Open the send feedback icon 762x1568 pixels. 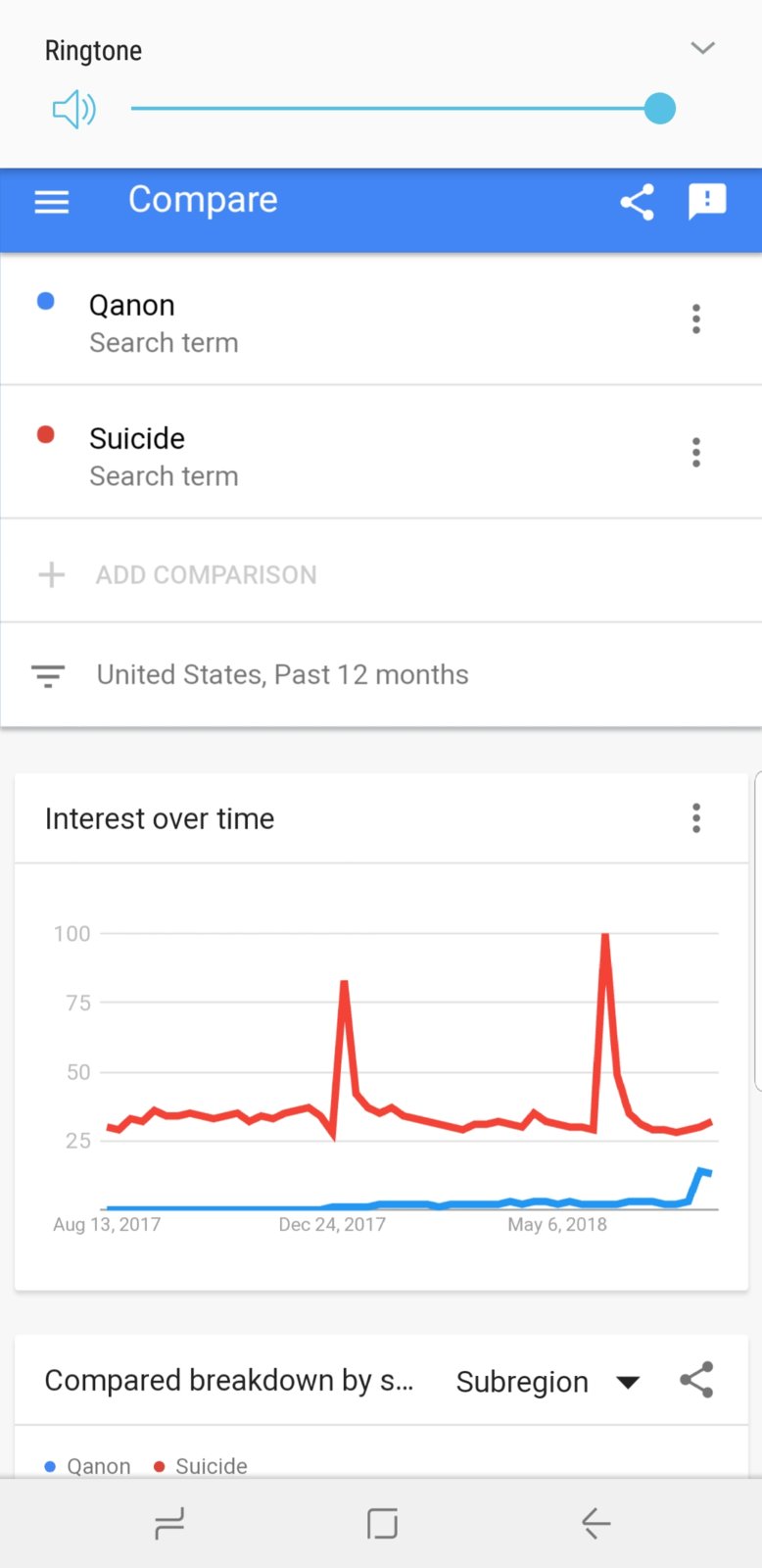(x=706, y=202)
